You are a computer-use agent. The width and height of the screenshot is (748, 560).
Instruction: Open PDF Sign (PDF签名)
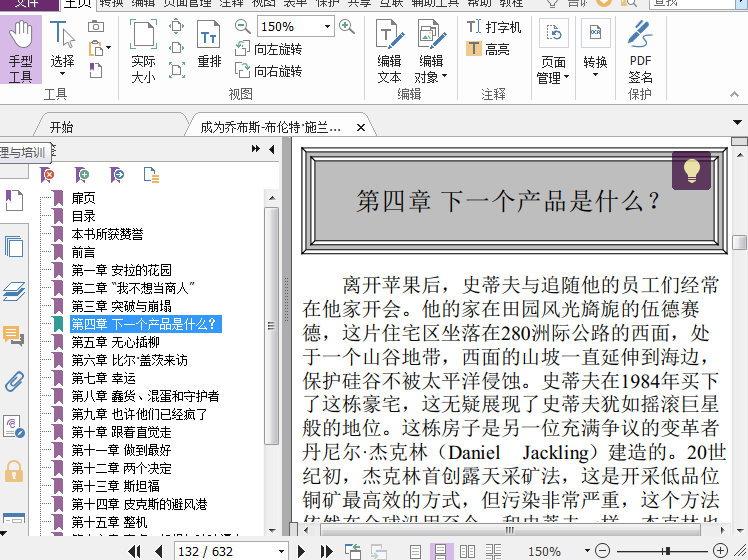[640, 52]
